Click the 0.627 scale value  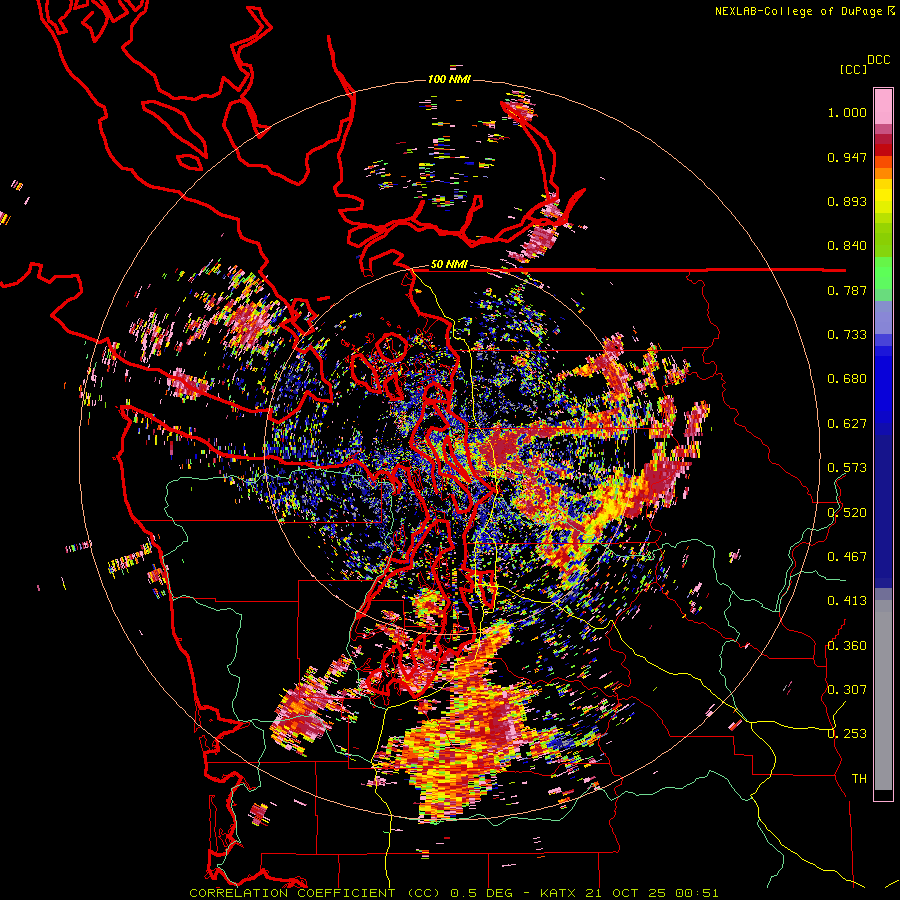point(847,424)
